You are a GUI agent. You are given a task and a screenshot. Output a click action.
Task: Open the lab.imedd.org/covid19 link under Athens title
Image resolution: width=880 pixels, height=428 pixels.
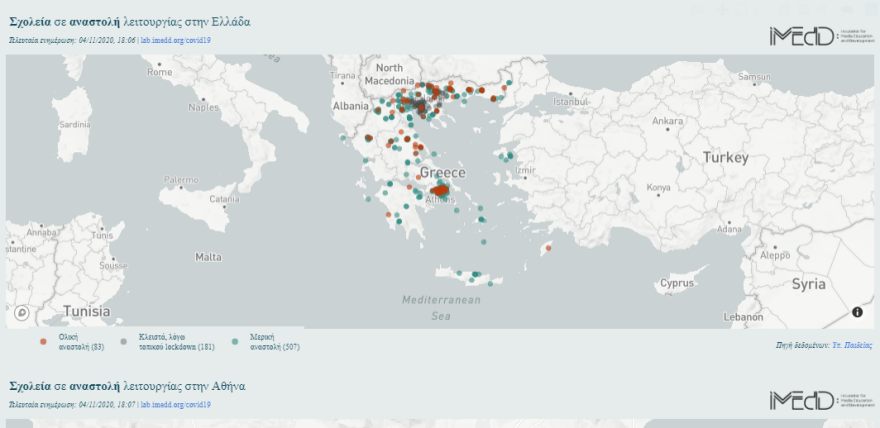(175, 404)
